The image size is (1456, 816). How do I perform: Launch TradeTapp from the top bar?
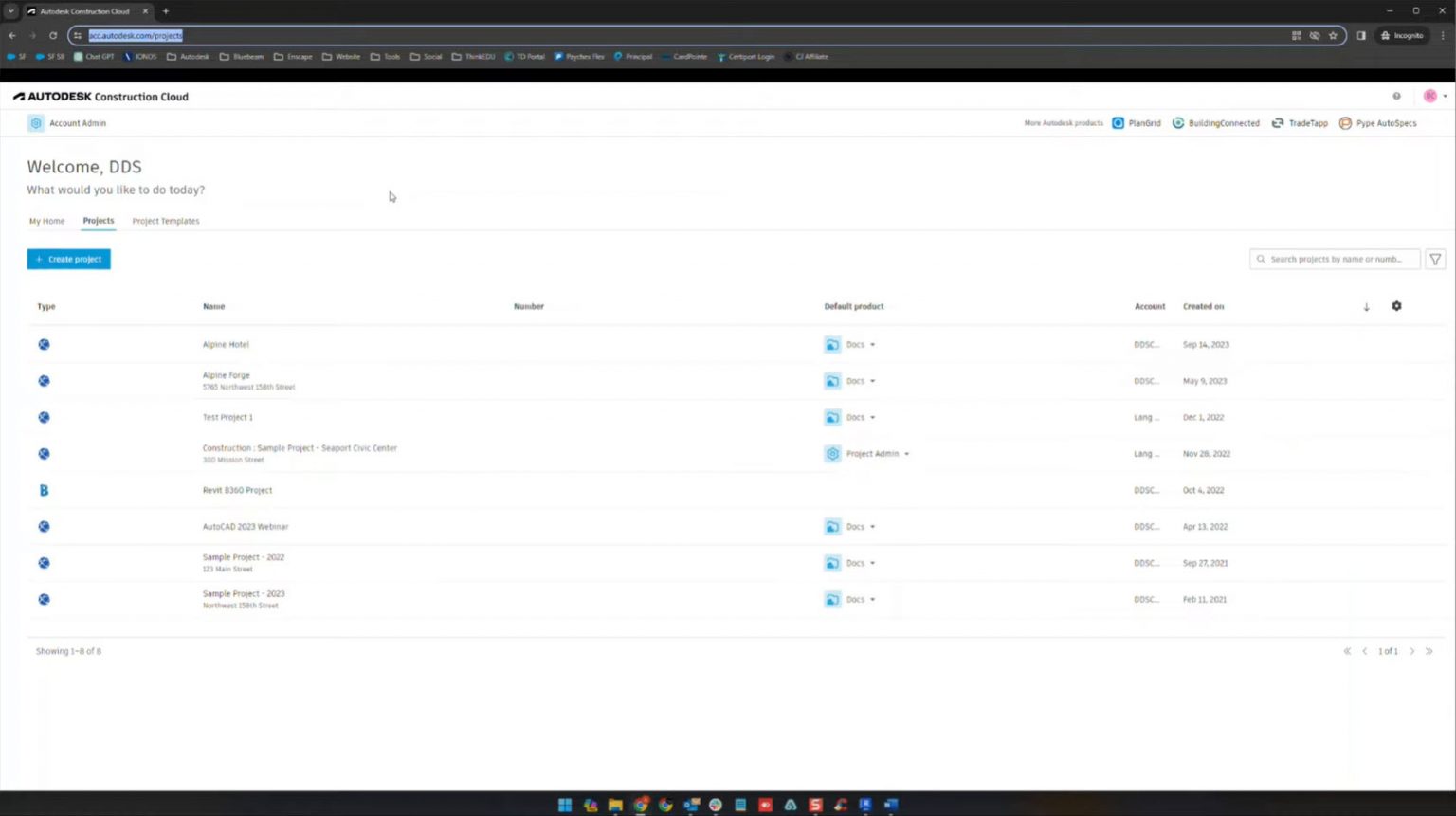pos(1301,123)
